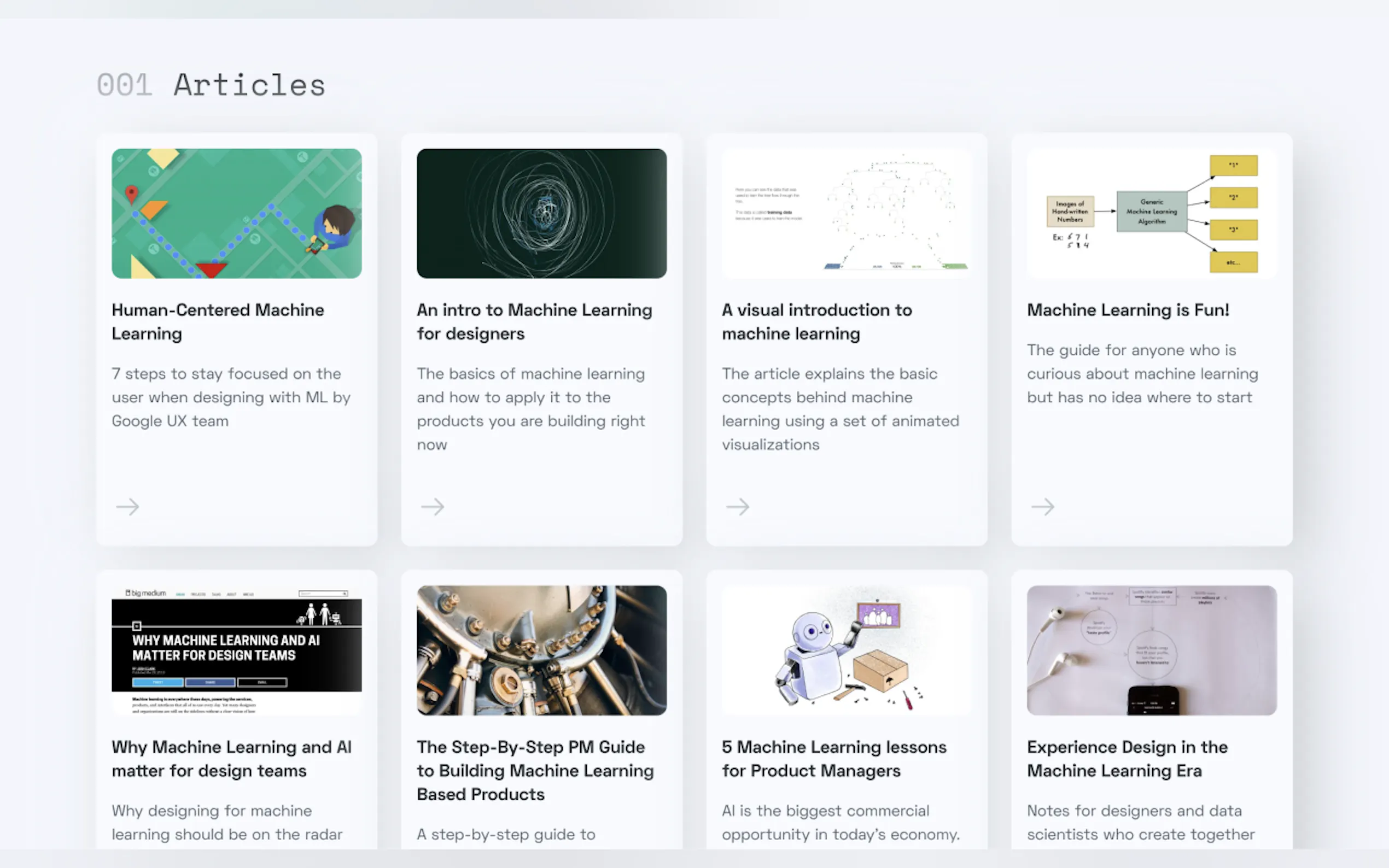The image size is (1389, 868).
Task: Open A visual introduction to machine learning
Action: click(816, 321)
